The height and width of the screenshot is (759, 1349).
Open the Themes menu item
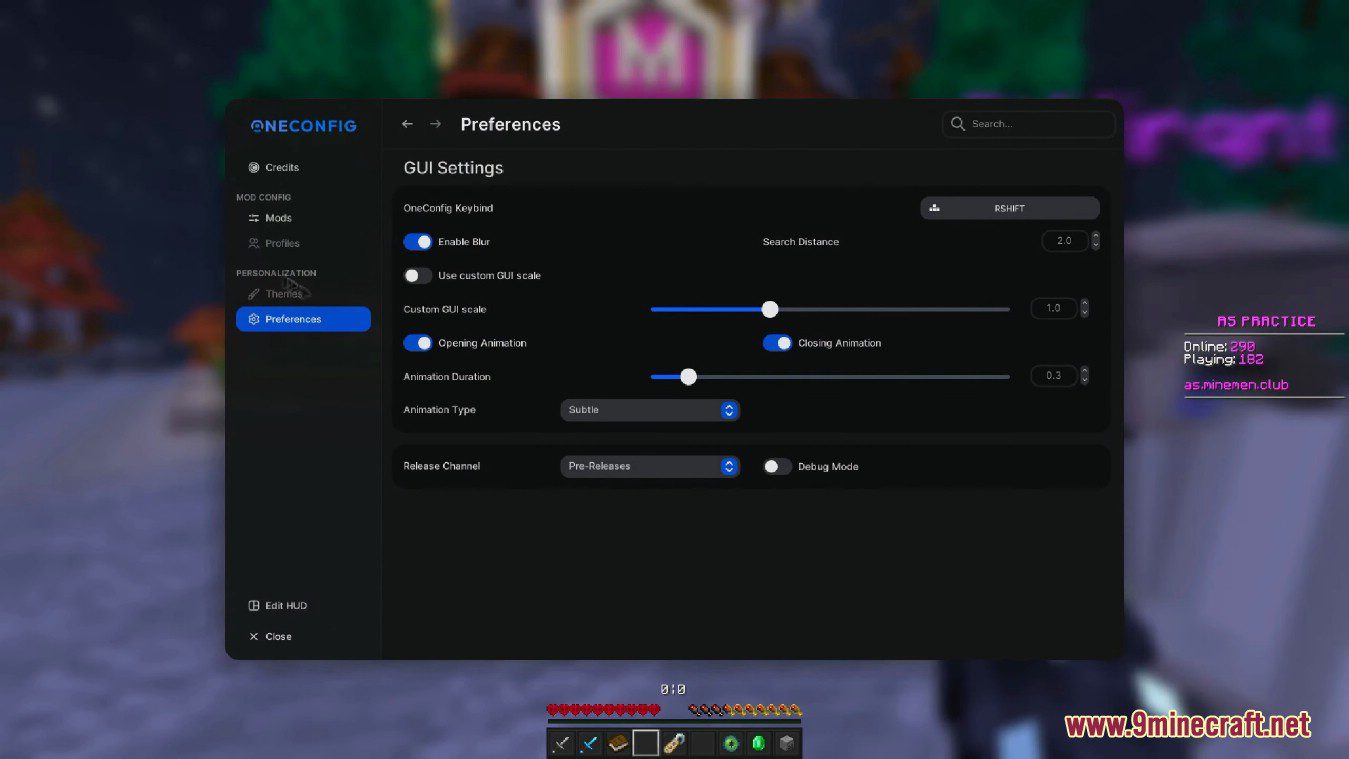[283, 294]
